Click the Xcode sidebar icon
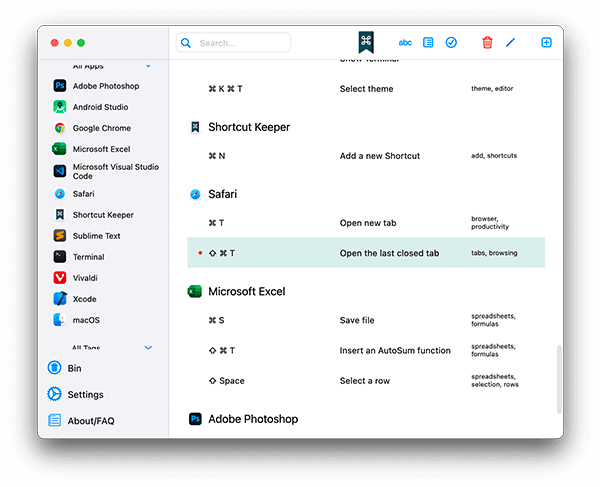The image size is (600, 487). tap(60, 299)
